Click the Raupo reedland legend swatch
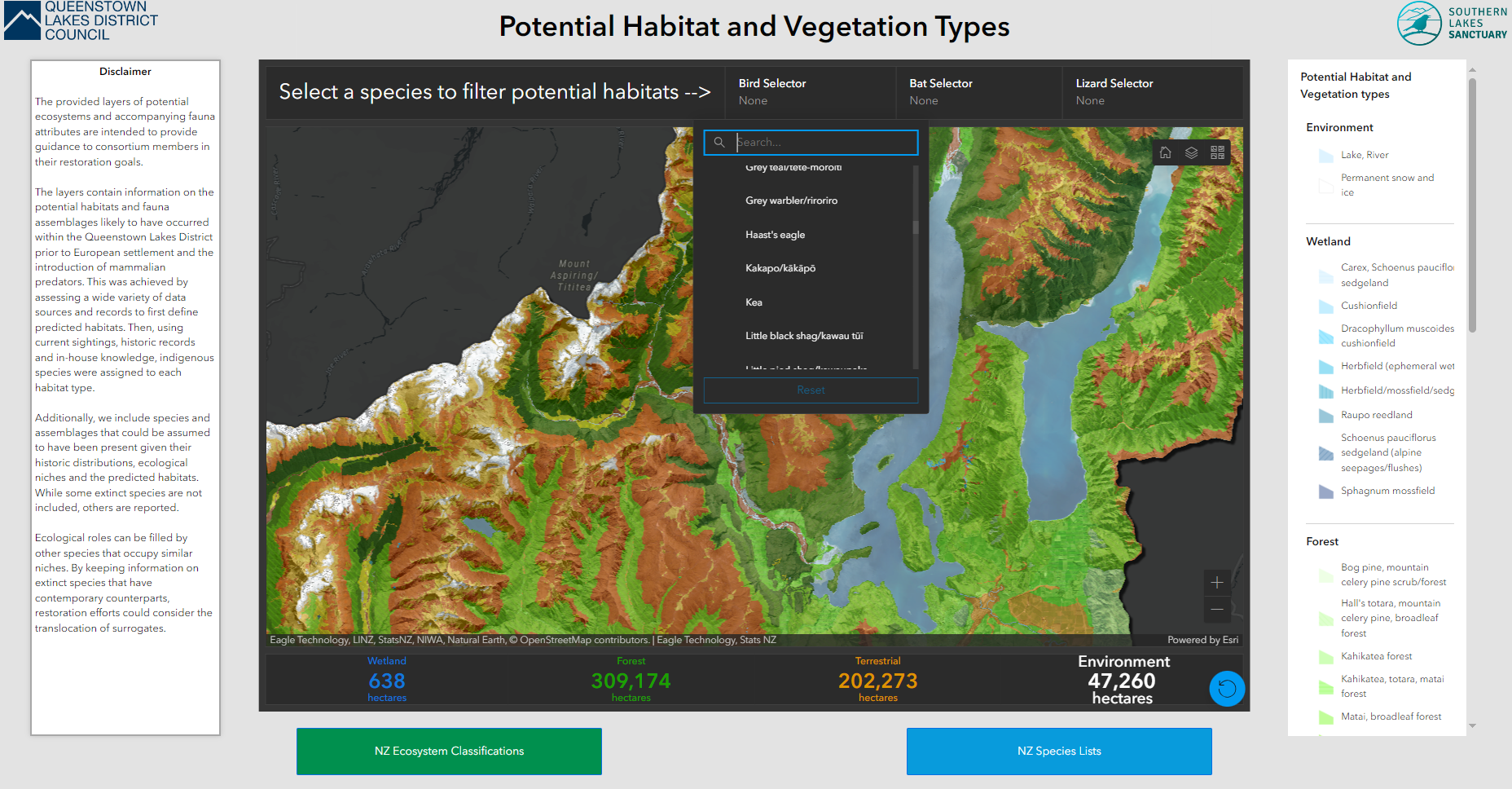This screenshot has height=789, width=1512. tap(1325, 416)
